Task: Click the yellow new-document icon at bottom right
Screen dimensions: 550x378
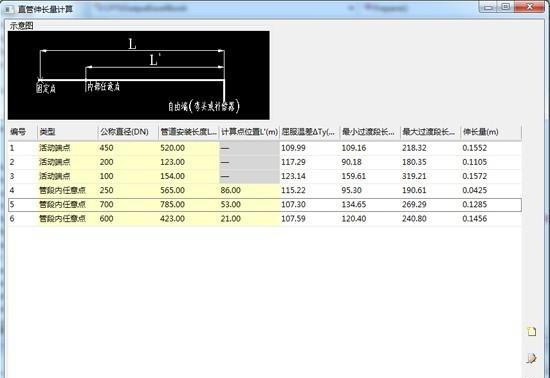Action: [x=532, y=331]
